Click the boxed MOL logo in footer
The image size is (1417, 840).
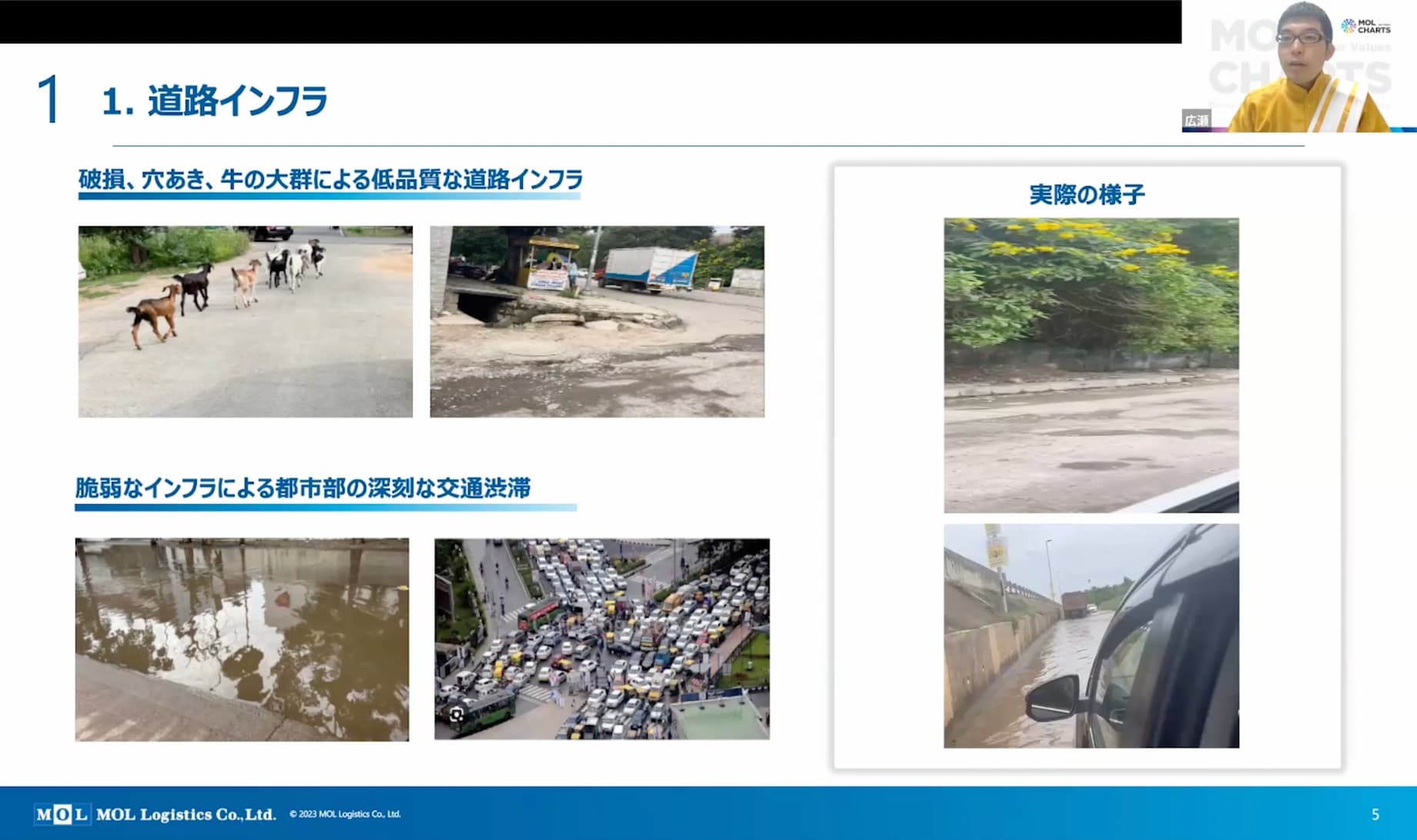pos(62,814)
